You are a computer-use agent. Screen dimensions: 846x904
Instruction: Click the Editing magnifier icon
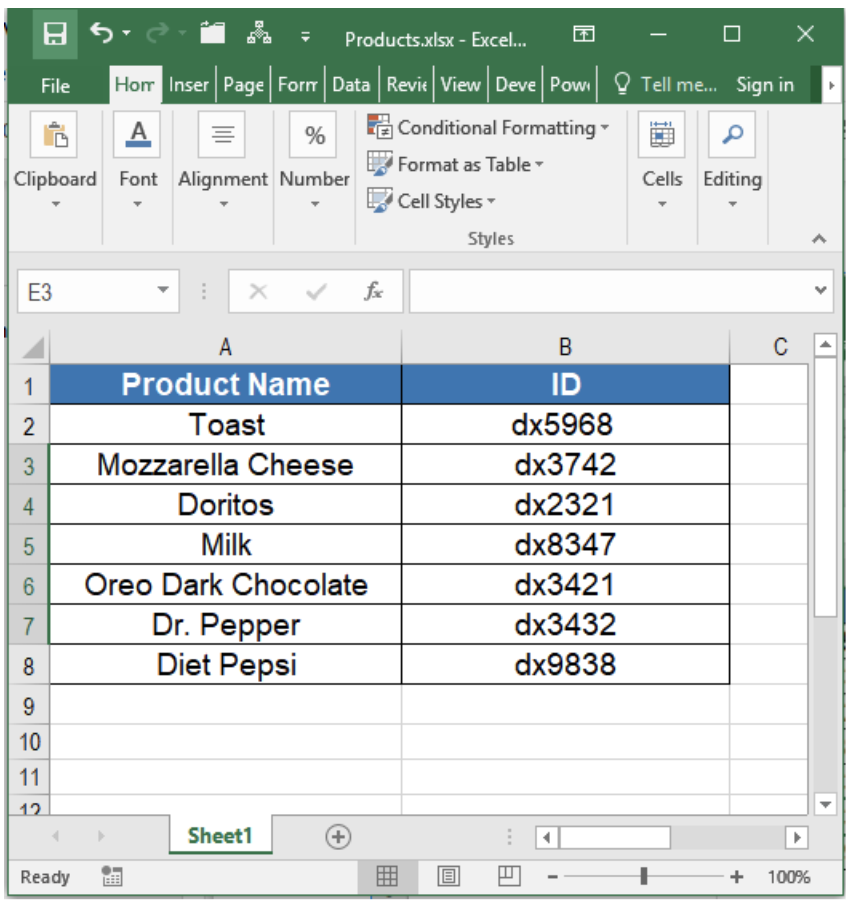tap(732, 134)
